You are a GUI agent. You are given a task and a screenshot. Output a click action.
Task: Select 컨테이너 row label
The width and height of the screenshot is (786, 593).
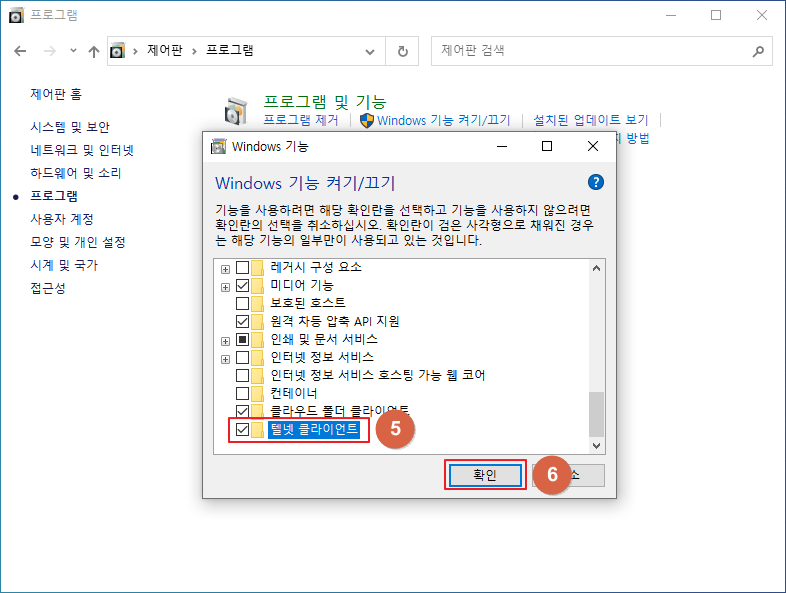click(x=294, y=393)
